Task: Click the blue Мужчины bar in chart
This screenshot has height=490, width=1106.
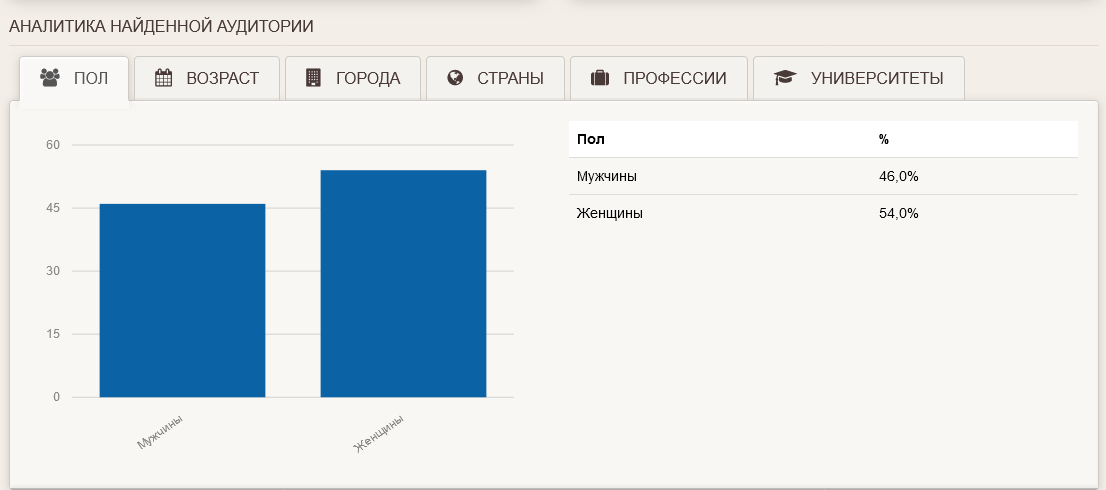Action: click(182, 300)
